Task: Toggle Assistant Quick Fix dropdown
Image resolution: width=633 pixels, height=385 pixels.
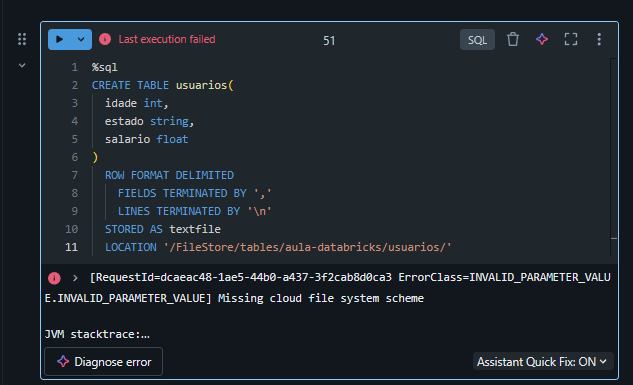Action: (543, 362)
